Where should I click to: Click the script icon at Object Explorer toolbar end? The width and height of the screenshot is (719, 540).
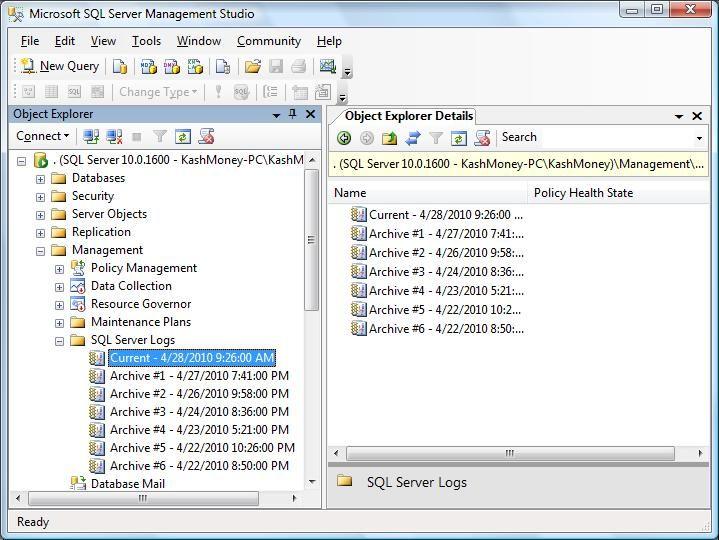coord(206,137)
